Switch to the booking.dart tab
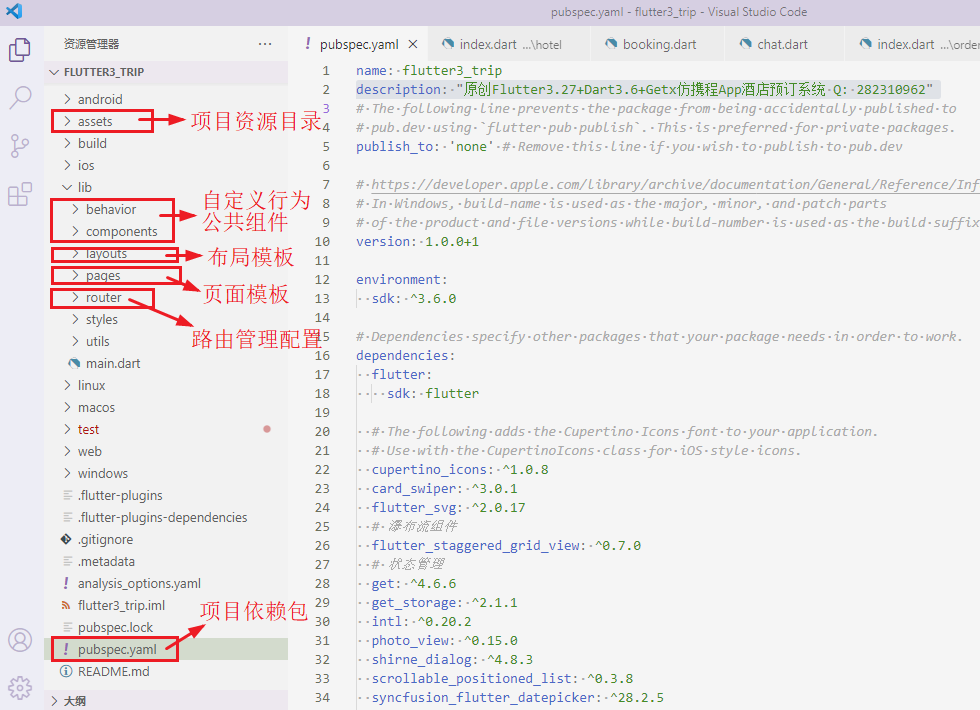This screenshot has height=710, width=980. point(659,44)
